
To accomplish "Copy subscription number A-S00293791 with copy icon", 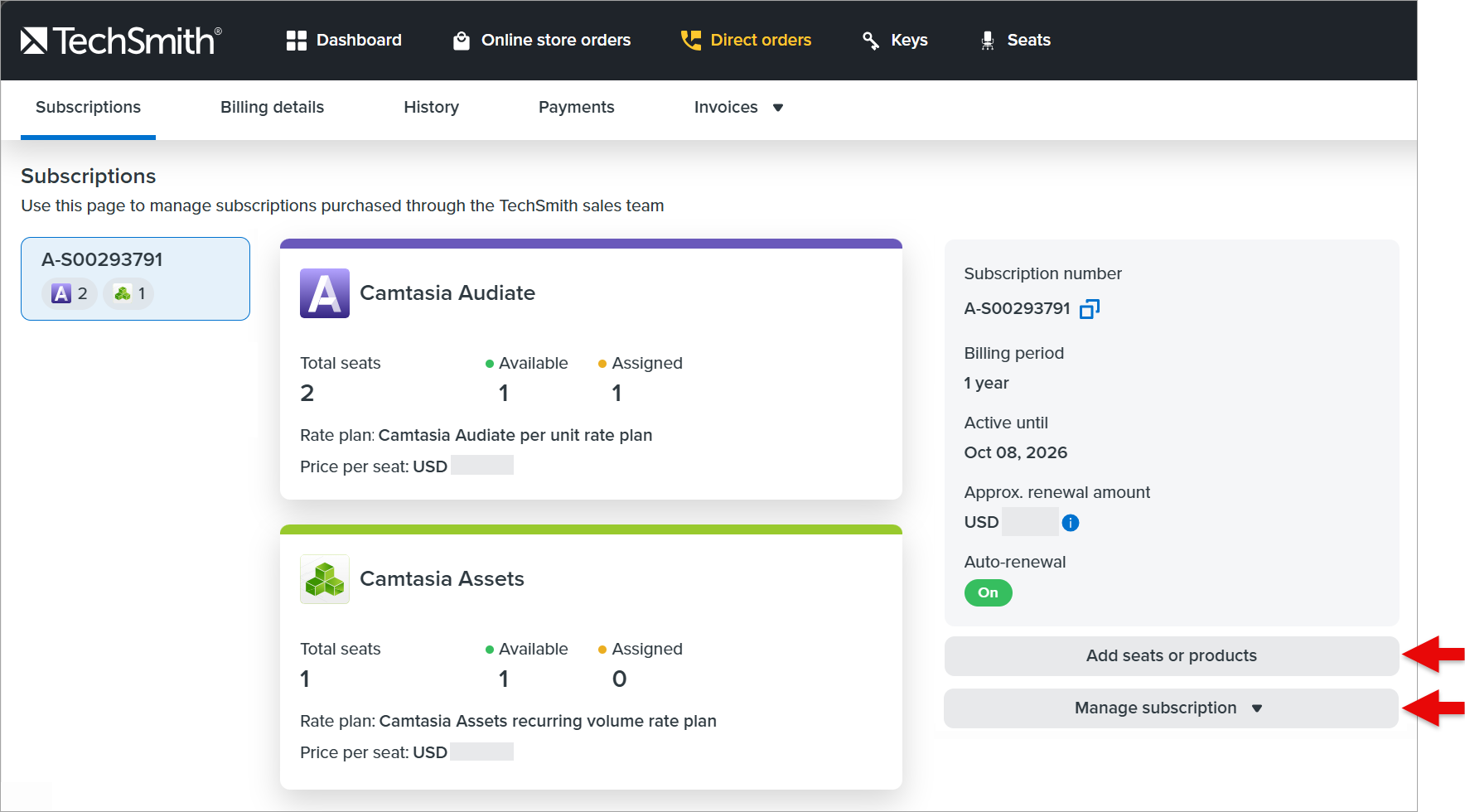I will pos(1089,309).
